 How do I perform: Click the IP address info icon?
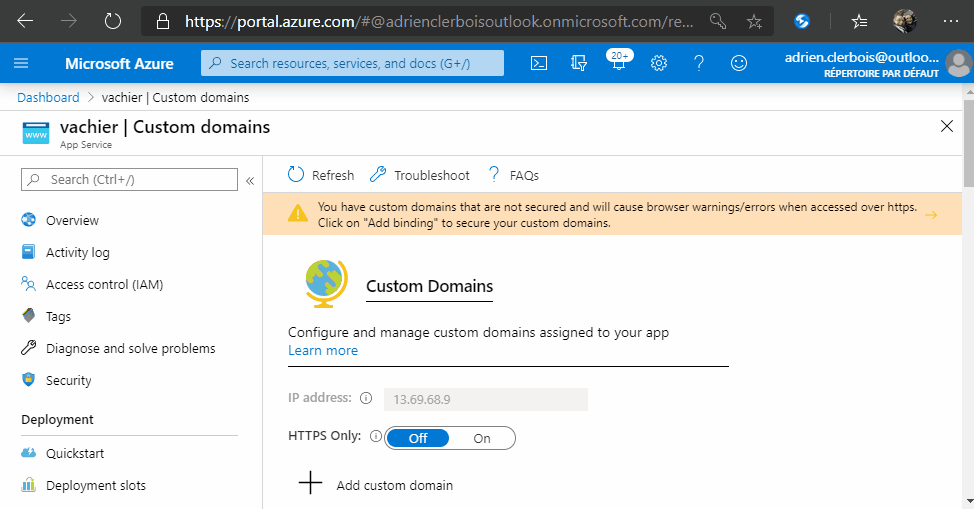(365, 398)
